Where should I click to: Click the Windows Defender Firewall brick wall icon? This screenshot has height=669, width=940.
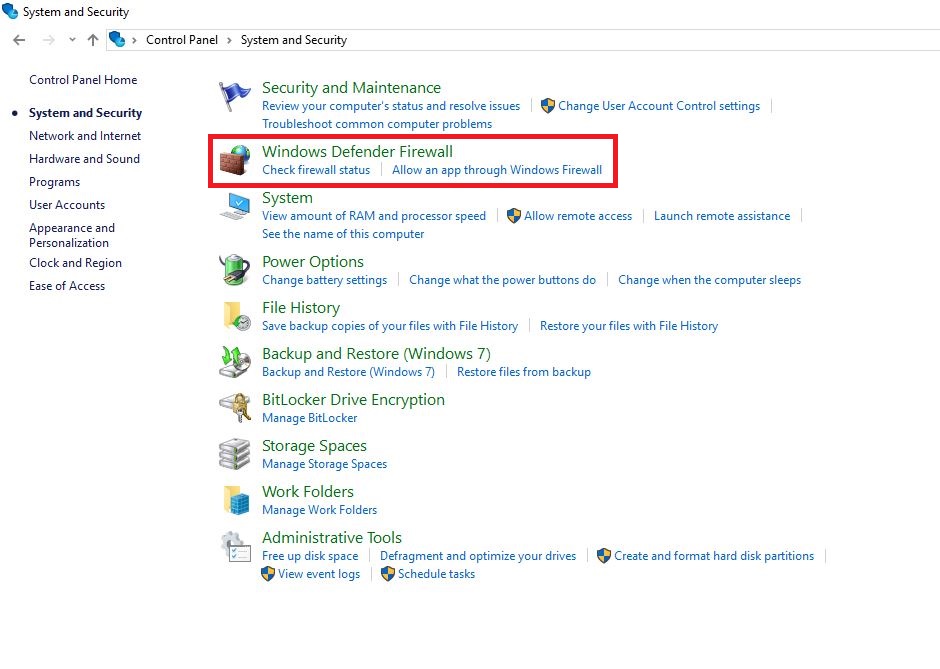click(x=234, y=159)
